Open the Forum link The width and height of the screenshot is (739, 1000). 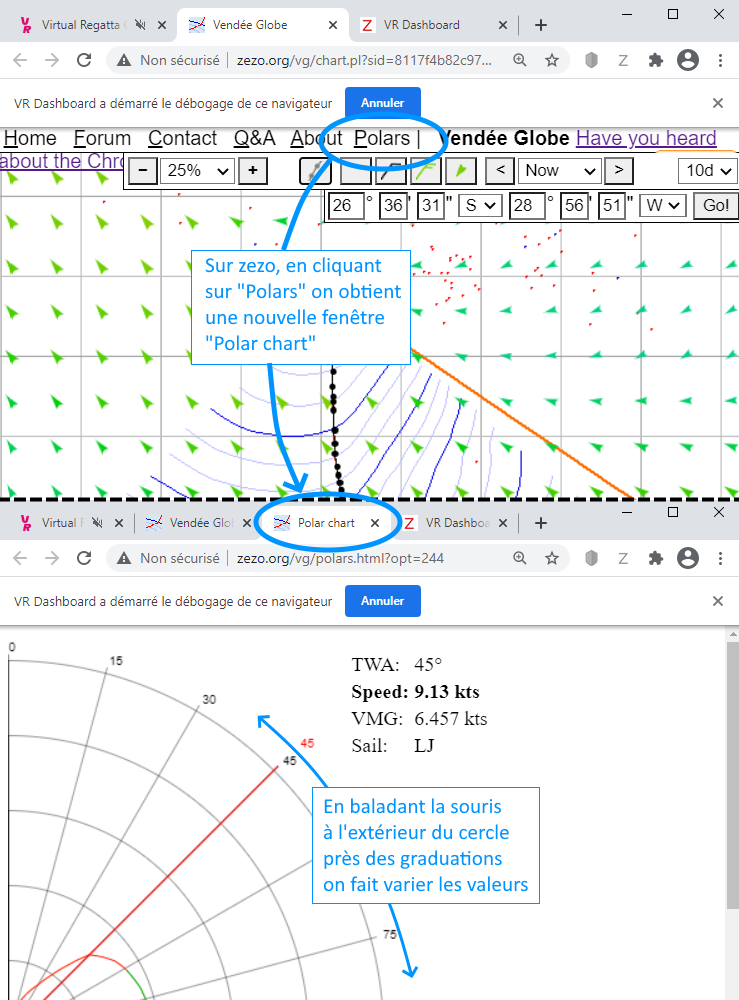tap(102, 139)
